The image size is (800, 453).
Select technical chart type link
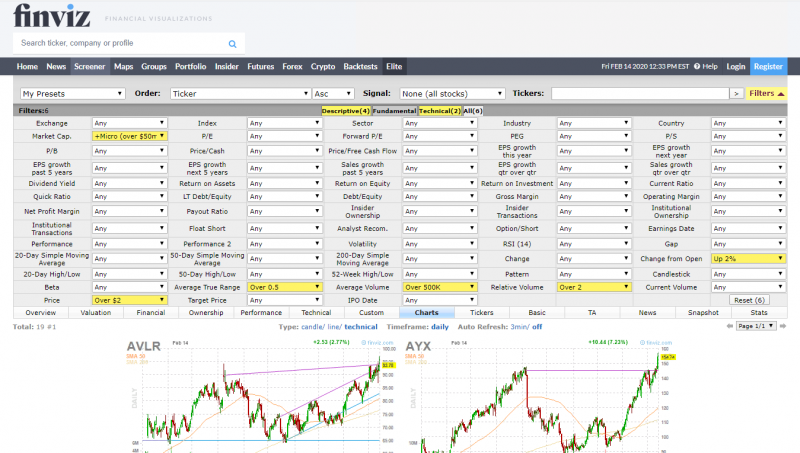tap(361, 327)
